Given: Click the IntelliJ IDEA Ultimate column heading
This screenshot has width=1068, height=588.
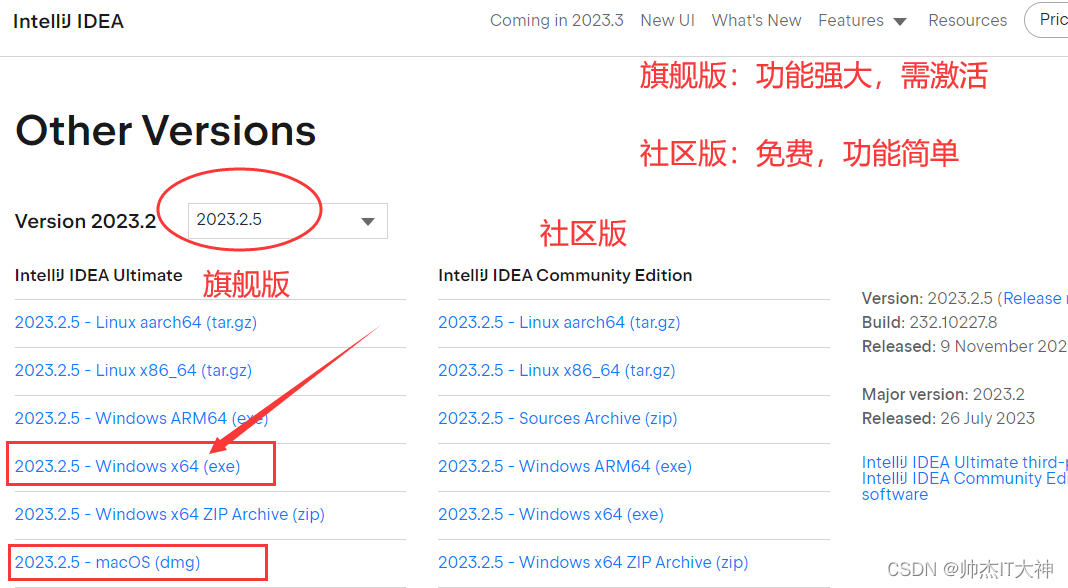Looking at the screenshot, I should [x=99, y=275].
